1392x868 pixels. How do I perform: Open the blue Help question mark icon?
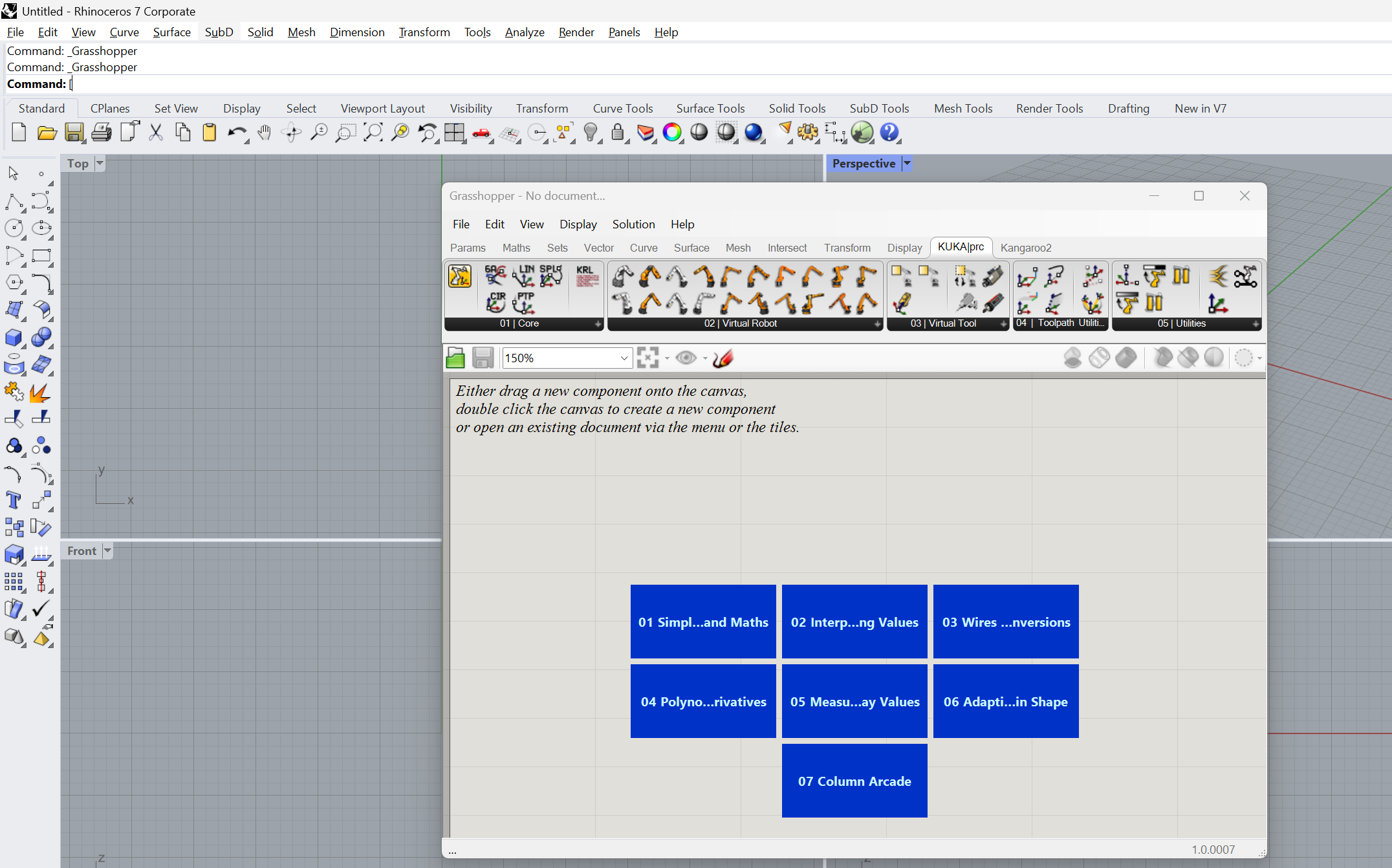click(x=890, y=133)
